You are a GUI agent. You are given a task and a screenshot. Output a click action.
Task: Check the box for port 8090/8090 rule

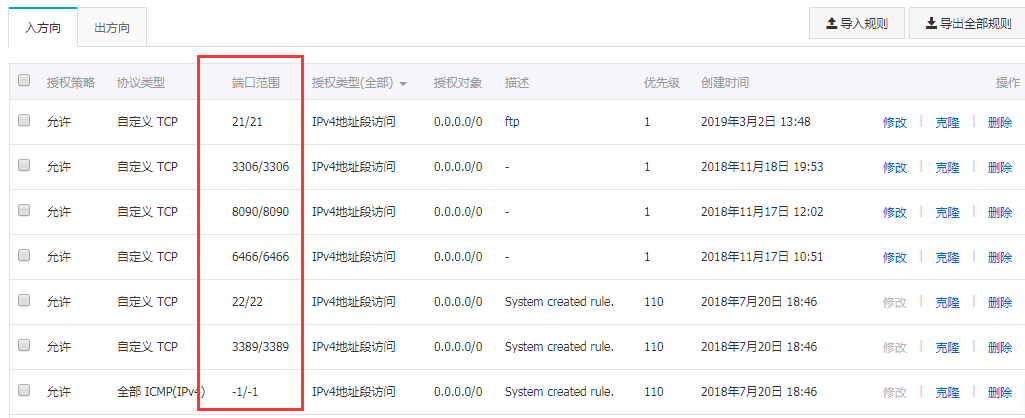(x=24, y=211)
